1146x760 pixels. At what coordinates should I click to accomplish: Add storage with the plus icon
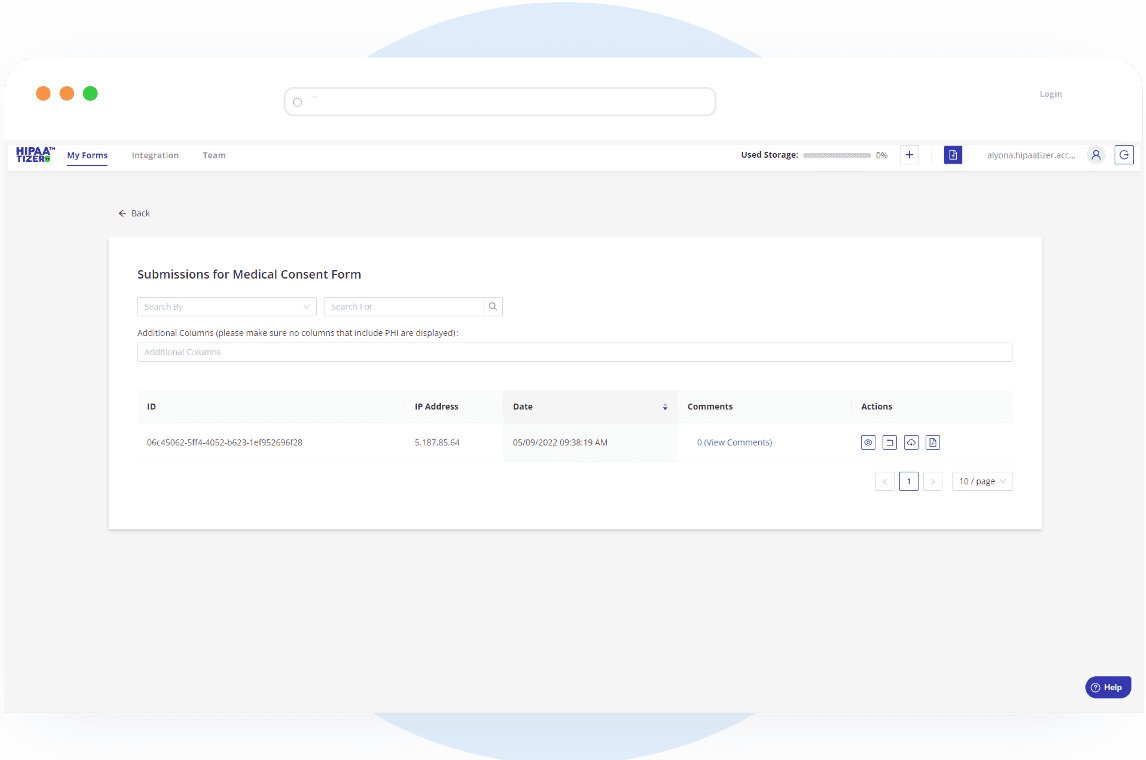909,155
